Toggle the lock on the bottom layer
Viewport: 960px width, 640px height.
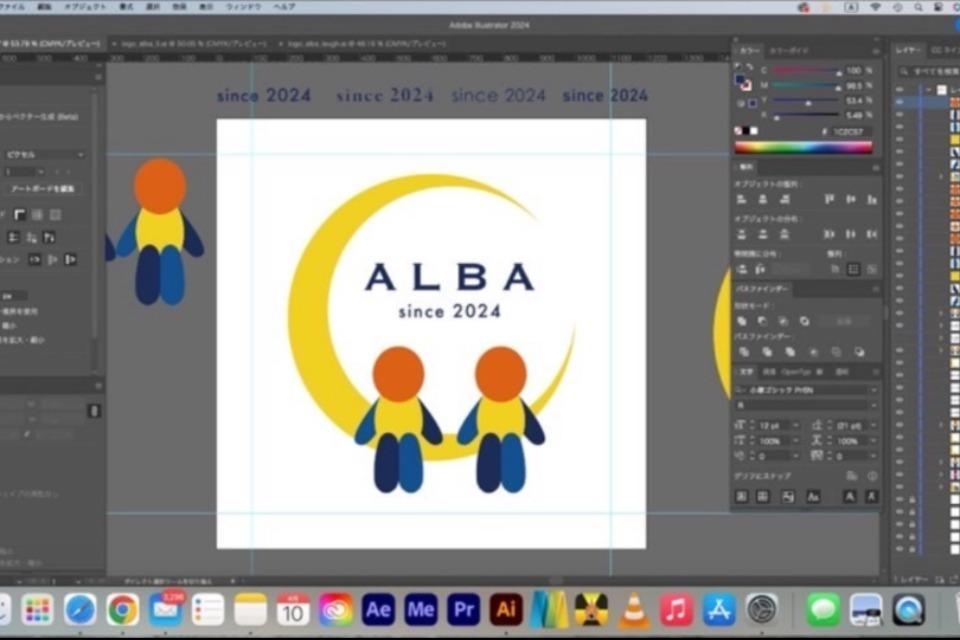point(912,548)
